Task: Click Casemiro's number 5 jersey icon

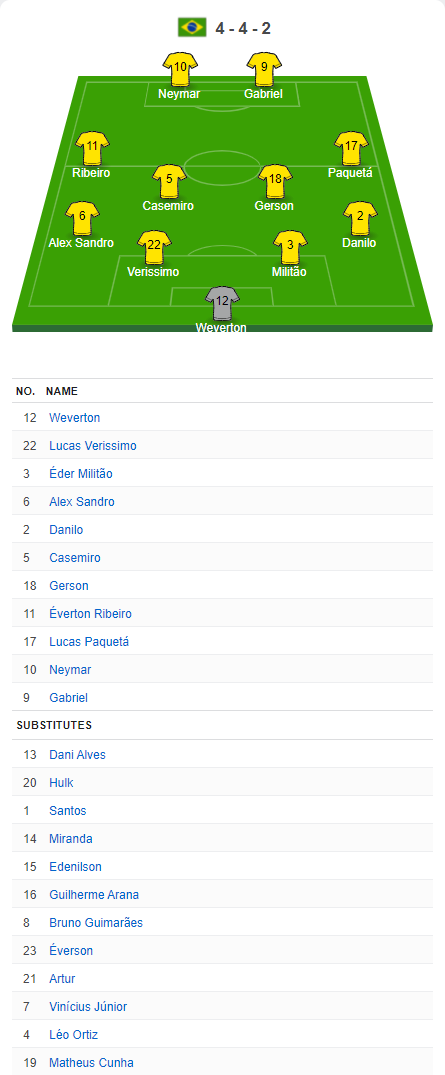Action: (x=169, y=182)
